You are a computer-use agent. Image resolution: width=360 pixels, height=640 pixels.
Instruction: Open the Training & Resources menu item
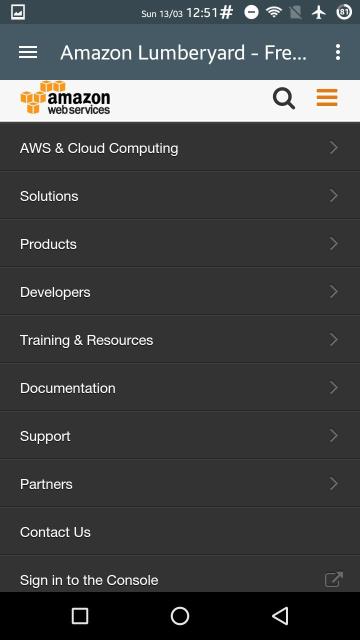(x=180, y=340)
